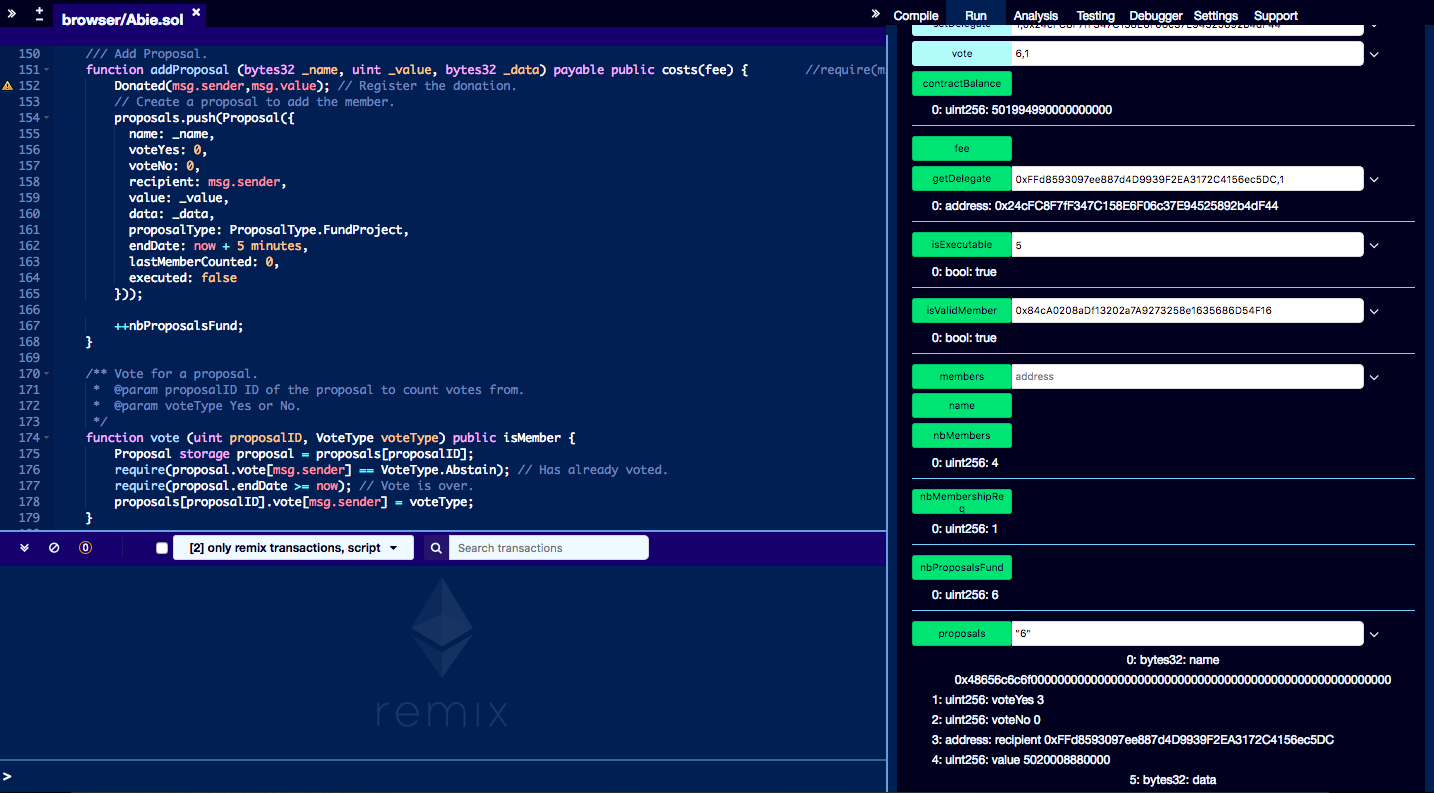Clear the console using the circle-slash icon

pyautogui.click(x=54, y=548)
